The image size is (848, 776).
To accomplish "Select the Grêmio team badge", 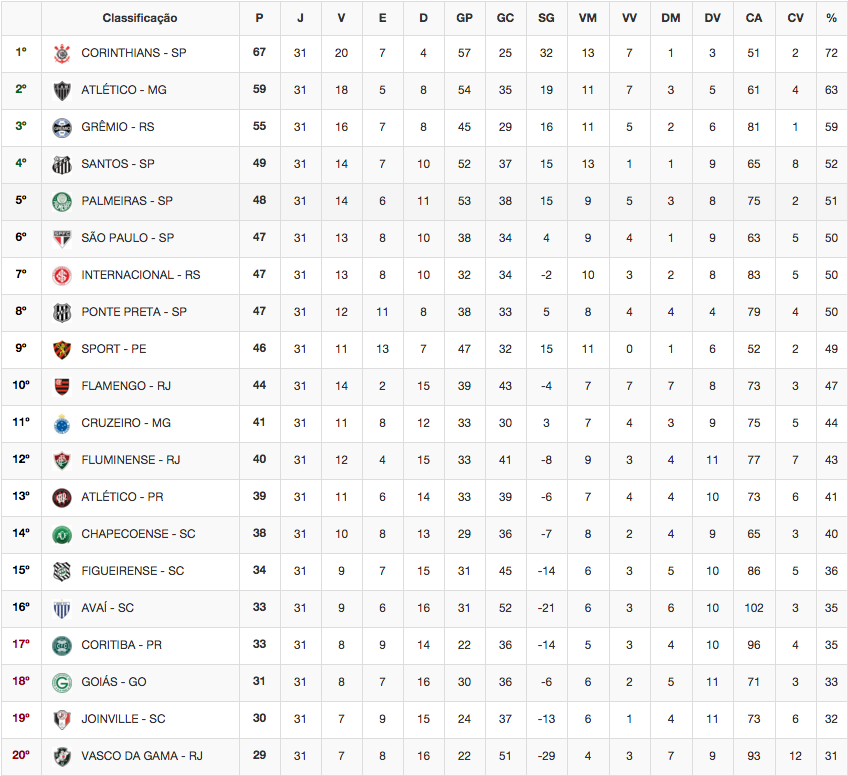I will click(62, 128).
